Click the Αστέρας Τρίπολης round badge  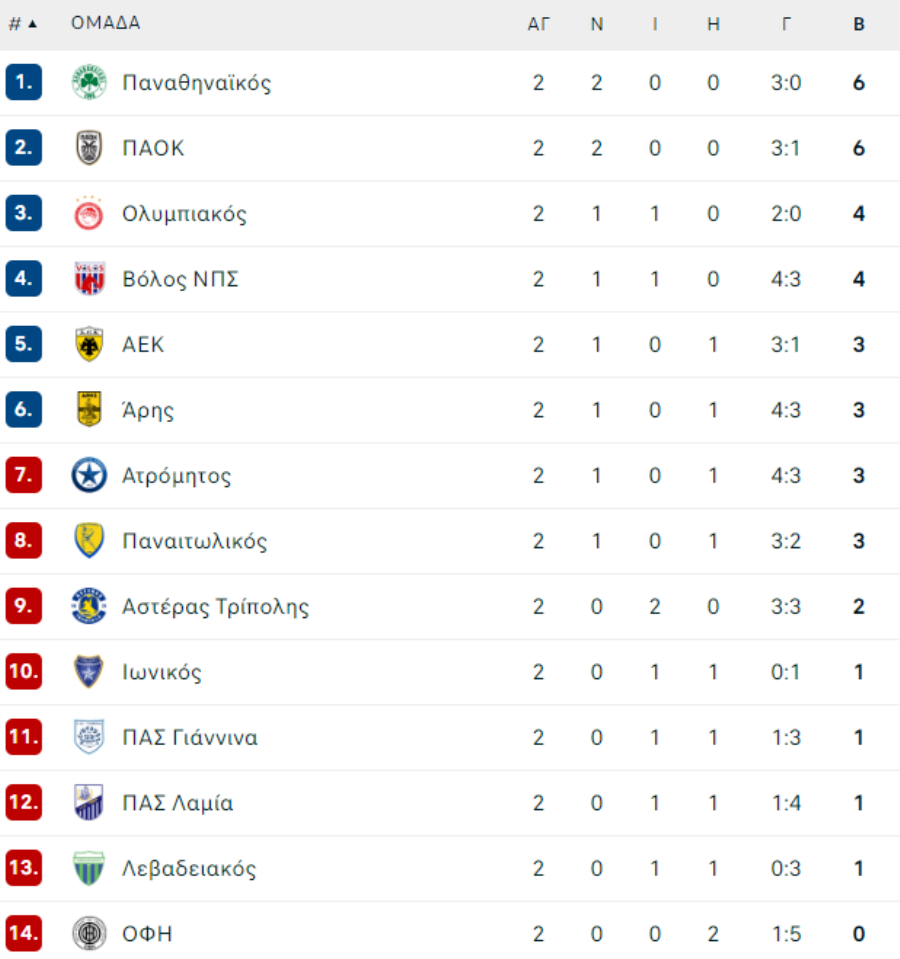89,606
